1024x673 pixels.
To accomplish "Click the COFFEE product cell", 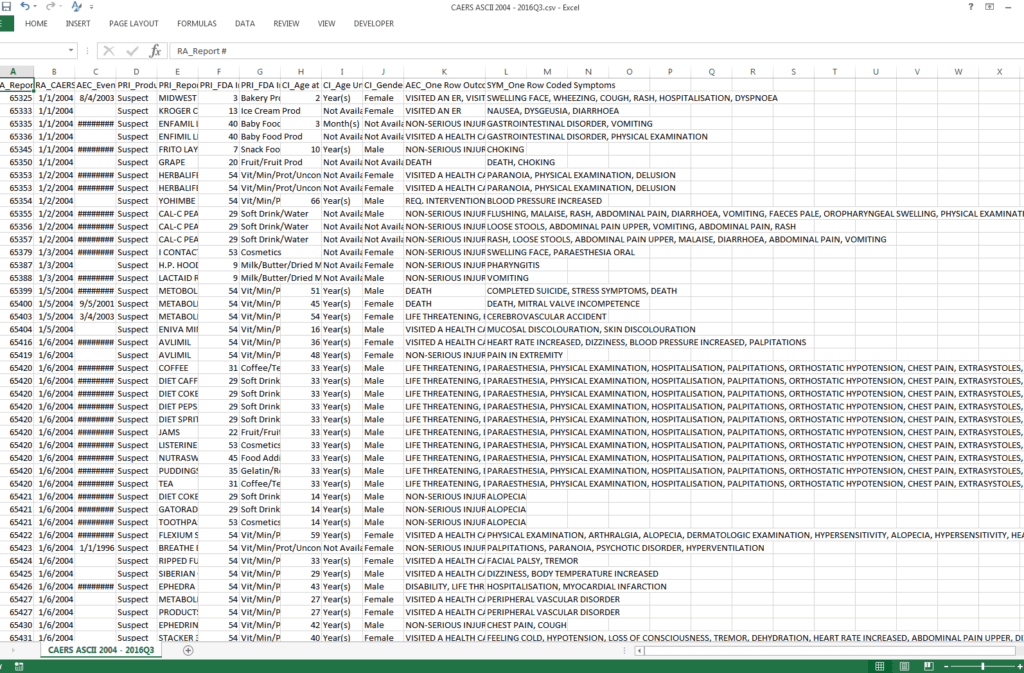I will (x=178, y=368).
